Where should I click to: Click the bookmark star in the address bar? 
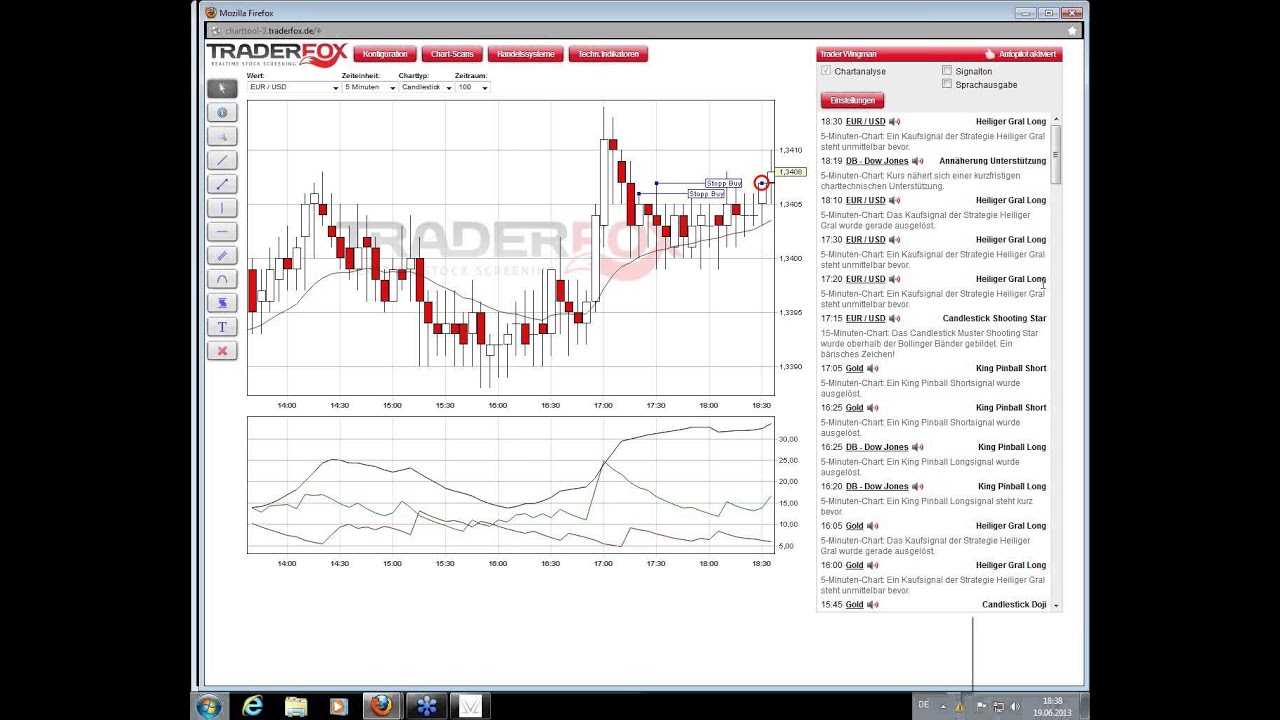click(x=1072, y=31)
